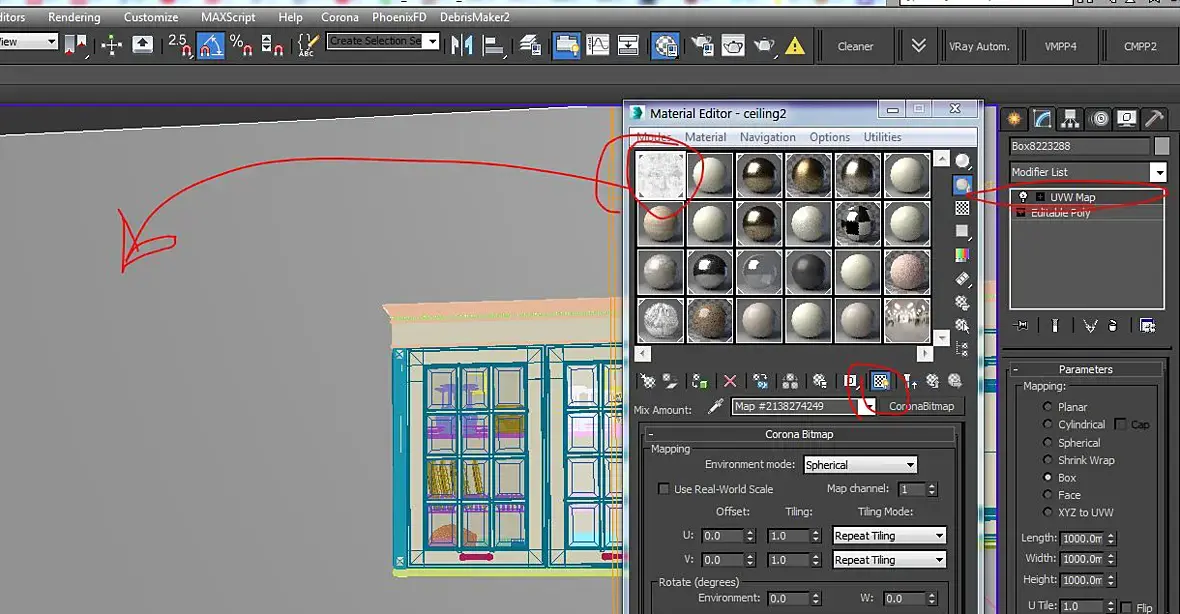Pick material with the eyedropper icon
This screenshot has width=1180, height=614.
(x=715, y=406)
